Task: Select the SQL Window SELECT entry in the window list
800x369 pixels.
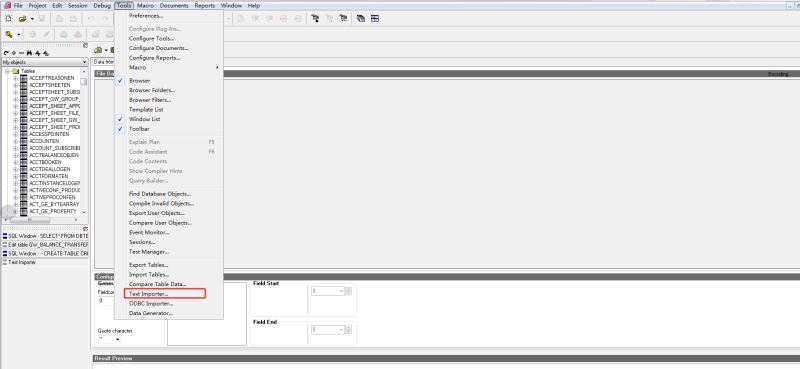Action: pos(45,236)
